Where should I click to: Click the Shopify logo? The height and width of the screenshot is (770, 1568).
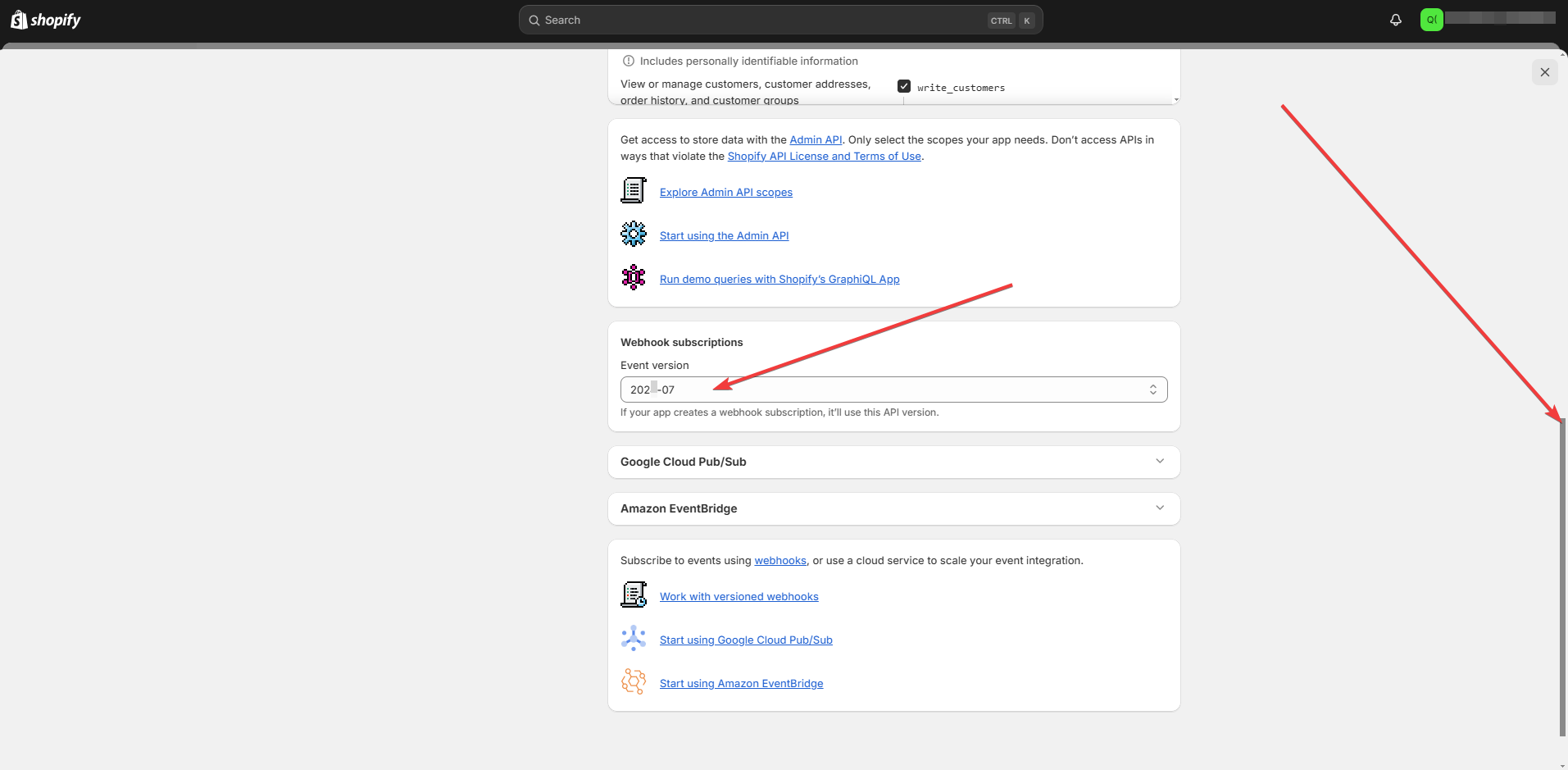45,19
